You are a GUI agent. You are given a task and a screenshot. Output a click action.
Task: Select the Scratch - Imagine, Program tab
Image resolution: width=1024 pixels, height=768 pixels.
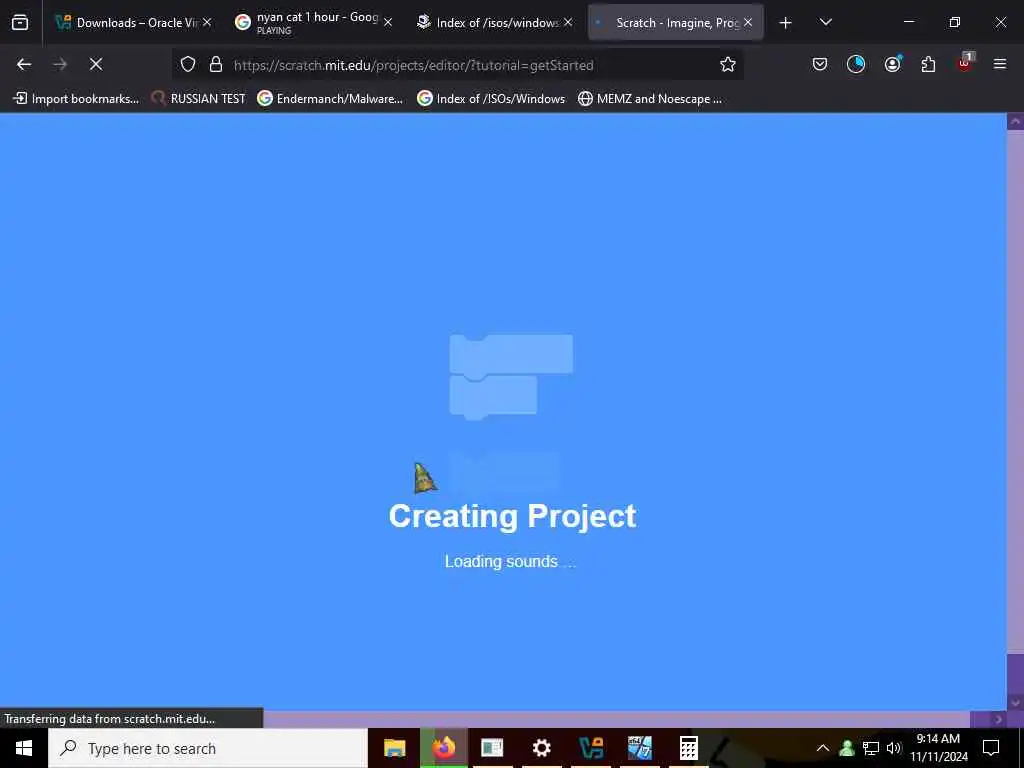[x=675, y=22]
